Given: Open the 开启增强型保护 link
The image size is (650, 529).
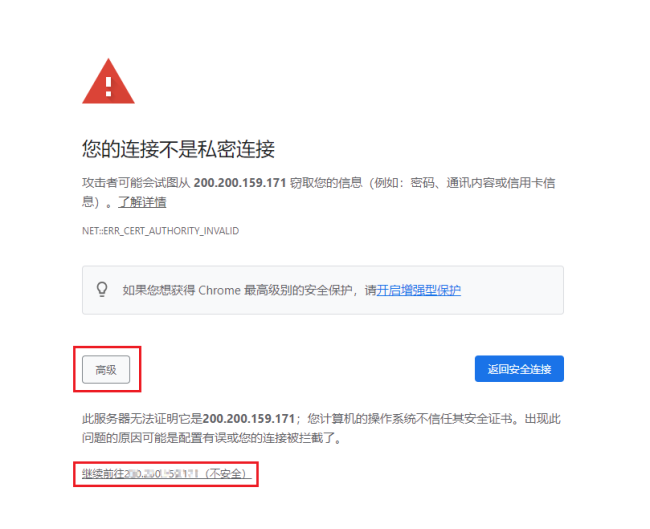Looking at the screenshot, I should click(418, 290).
